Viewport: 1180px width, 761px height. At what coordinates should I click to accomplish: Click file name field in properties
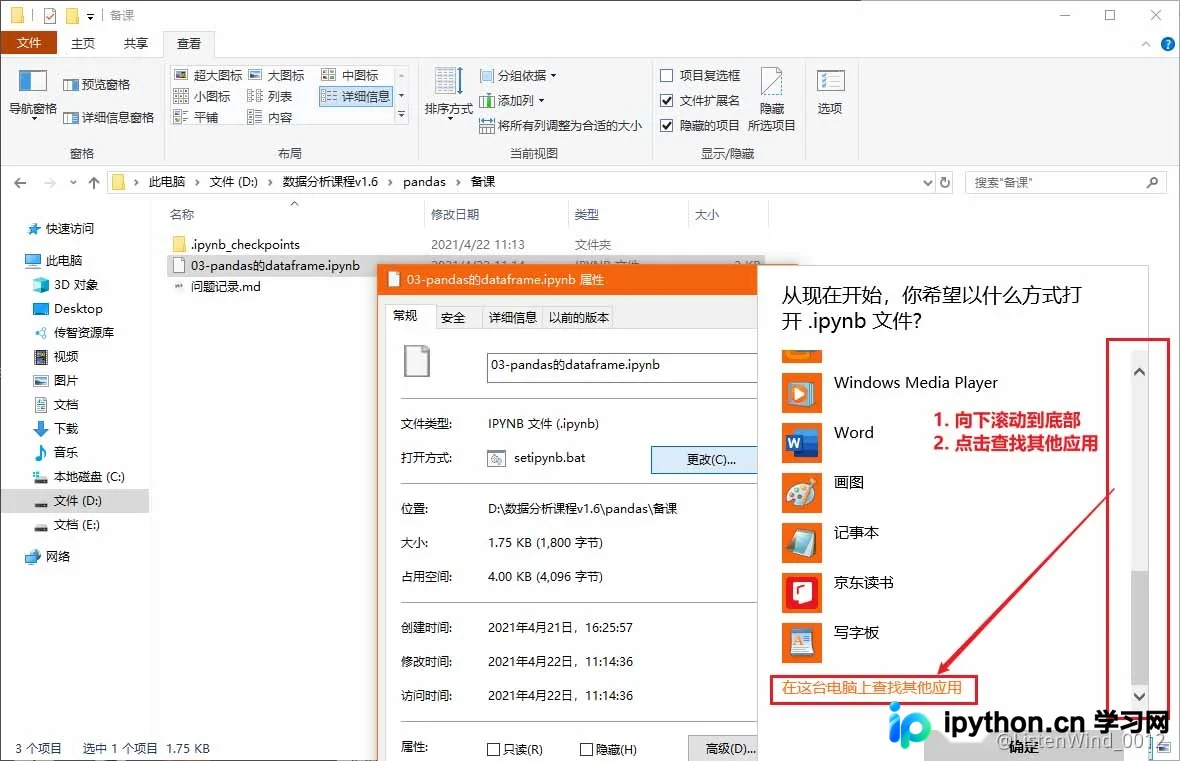point(622,367)
